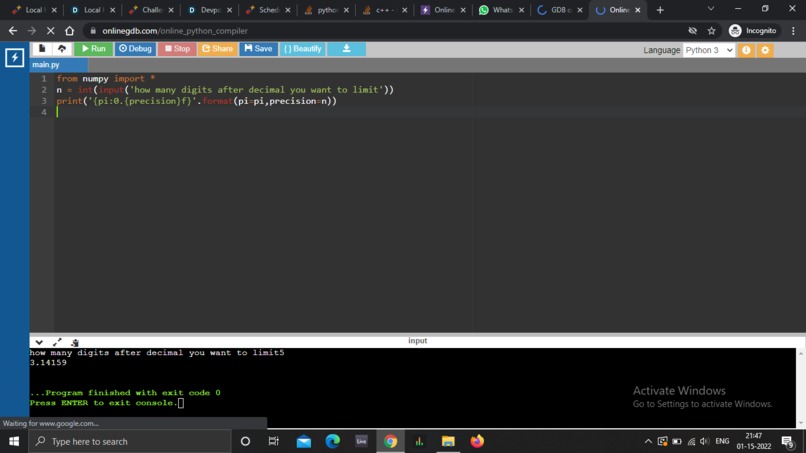Launch Microsoft Edge from the taskbar
The height and width of the screenshot is (453, 806).
(333, 441)
